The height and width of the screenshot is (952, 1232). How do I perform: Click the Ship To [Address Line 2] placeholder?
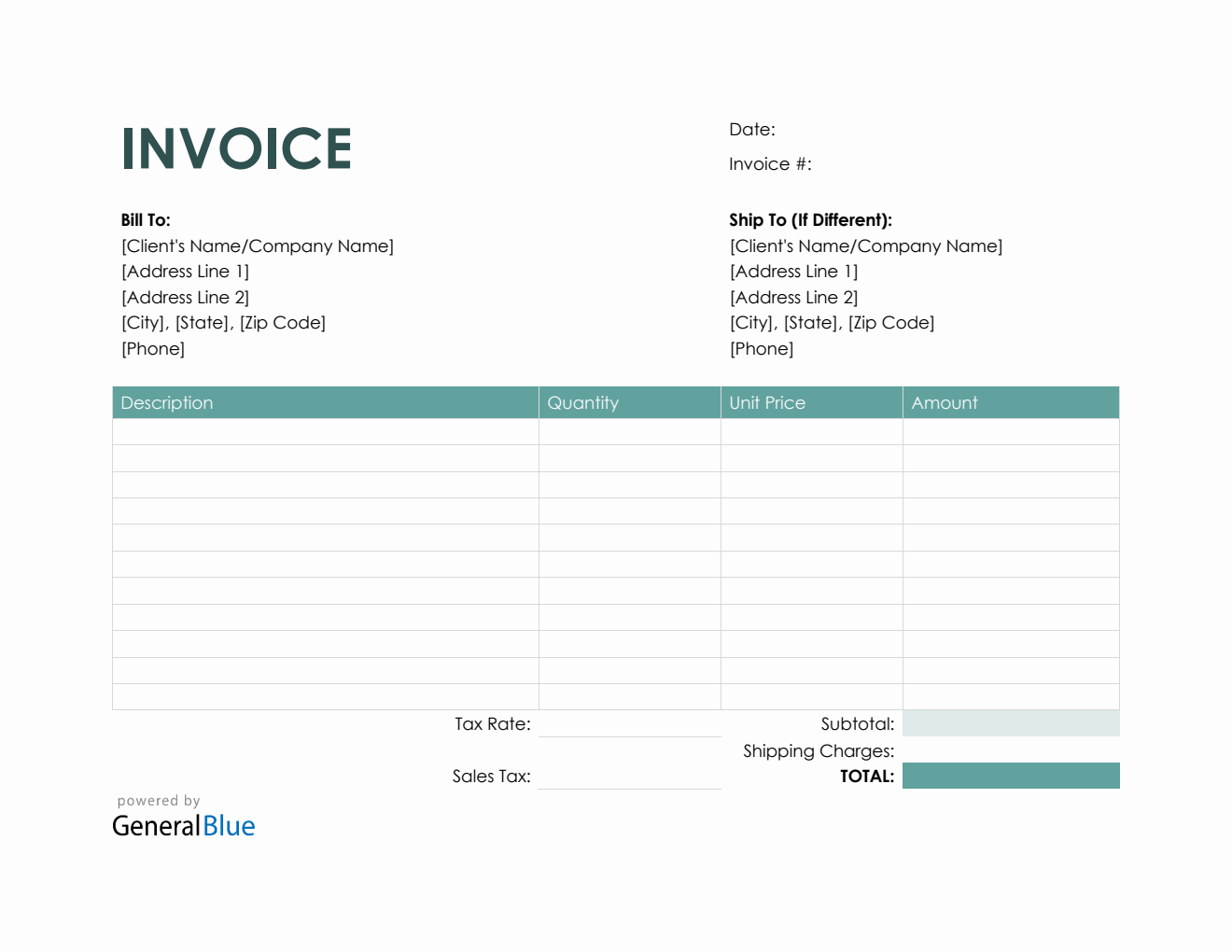[x=793, y=297]
